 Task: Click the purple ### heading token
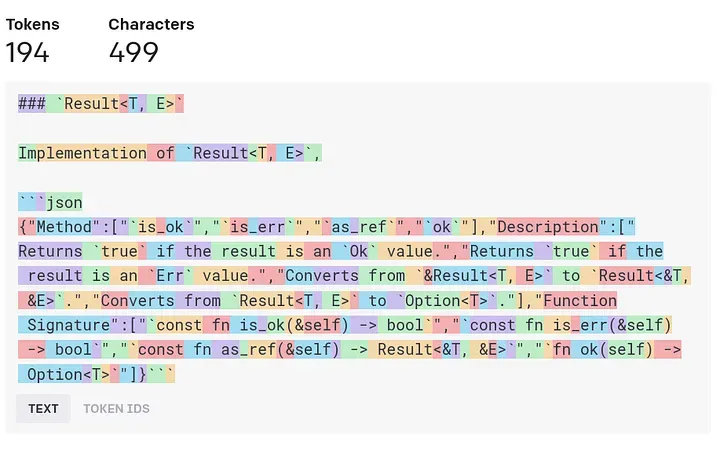click(x=32, y=104)
